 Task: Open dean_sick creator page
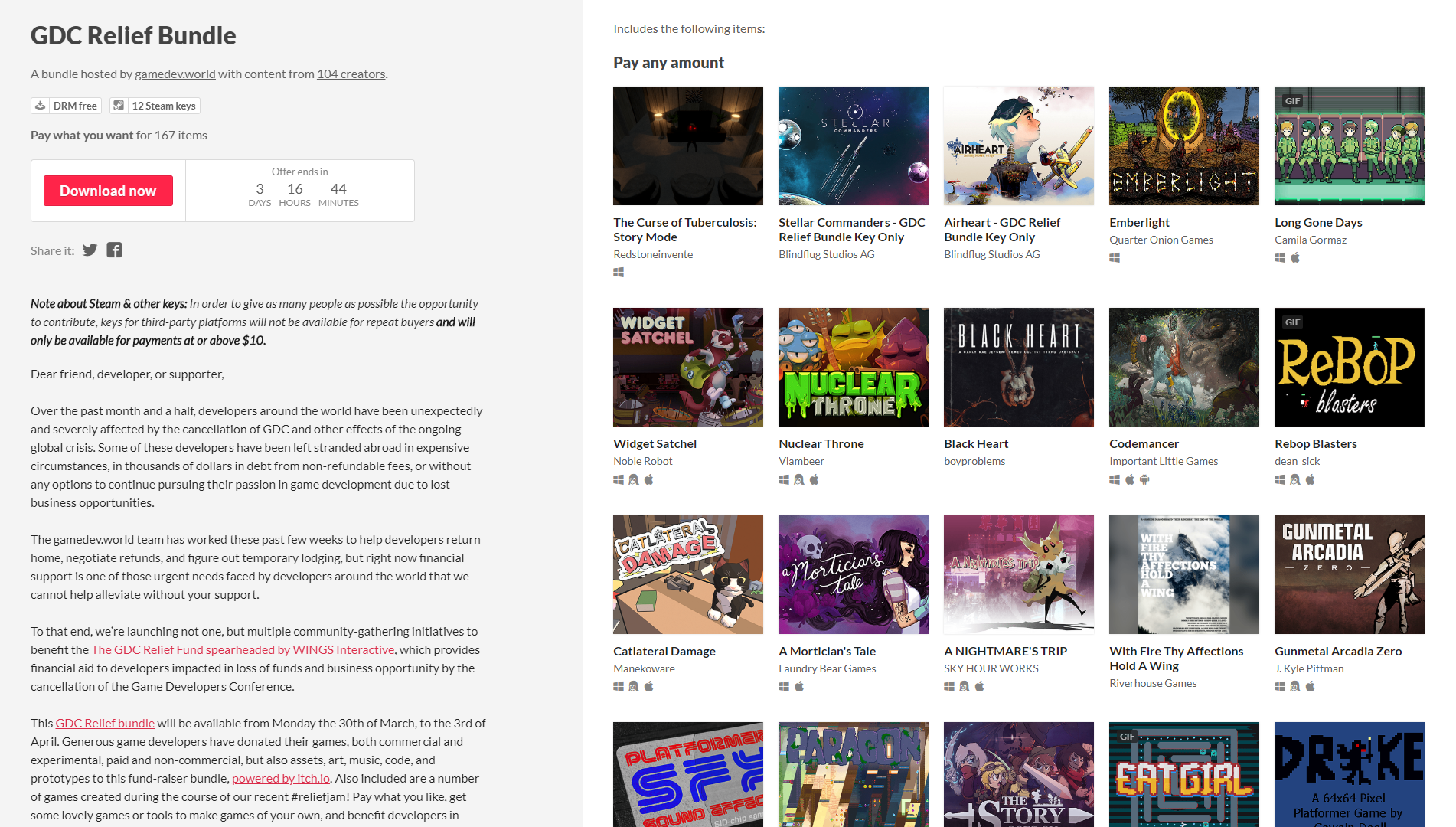1298,461
